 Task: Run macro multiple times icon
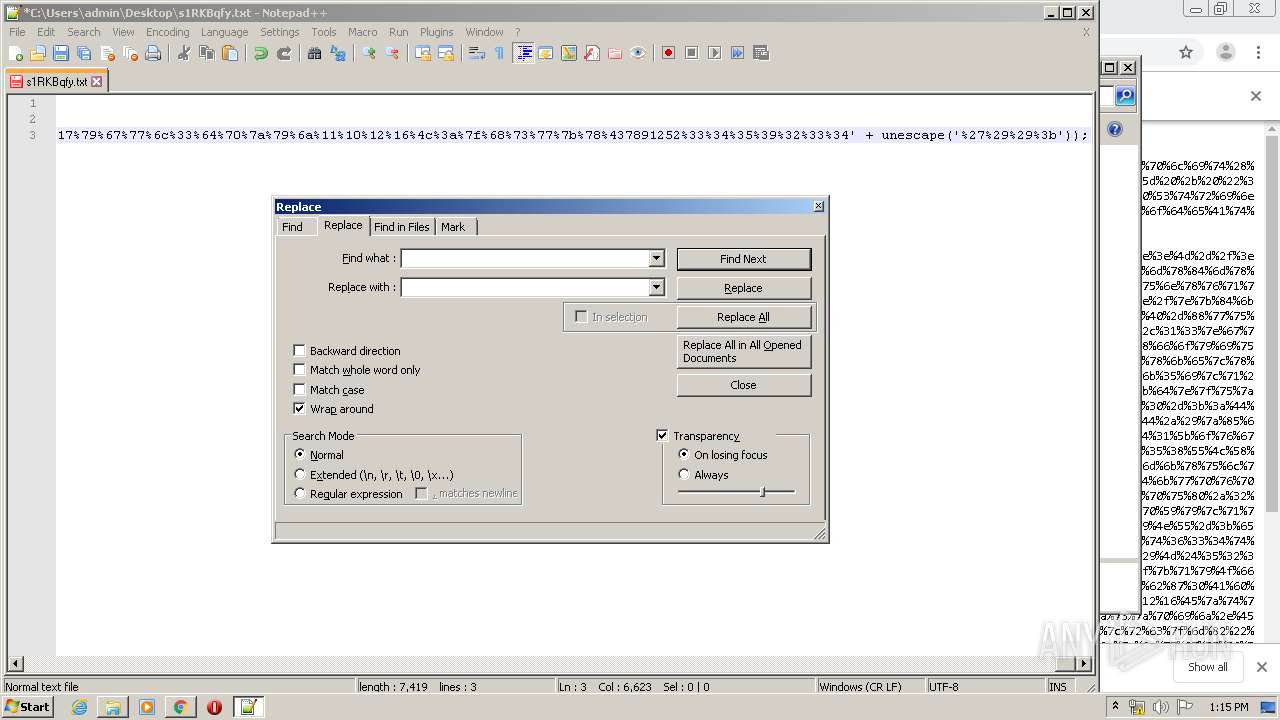coord(737,53)
